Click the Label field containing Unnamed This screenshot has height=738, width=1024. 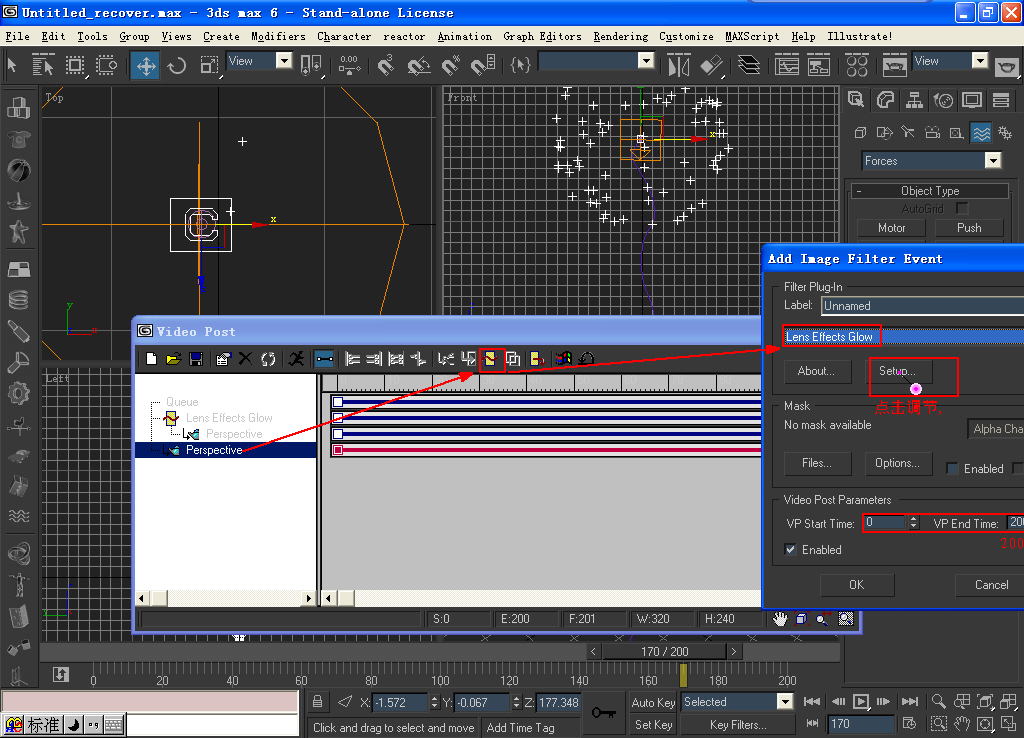coord(922,306)
